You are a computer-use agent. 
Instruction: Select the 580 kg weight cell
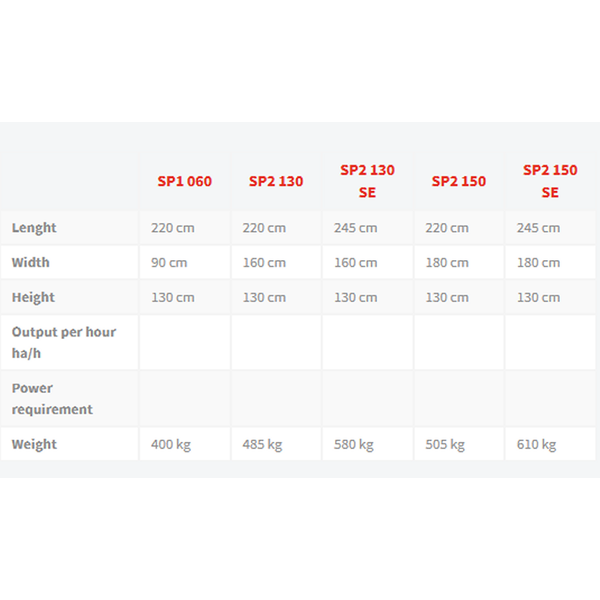tap(367, 444)
